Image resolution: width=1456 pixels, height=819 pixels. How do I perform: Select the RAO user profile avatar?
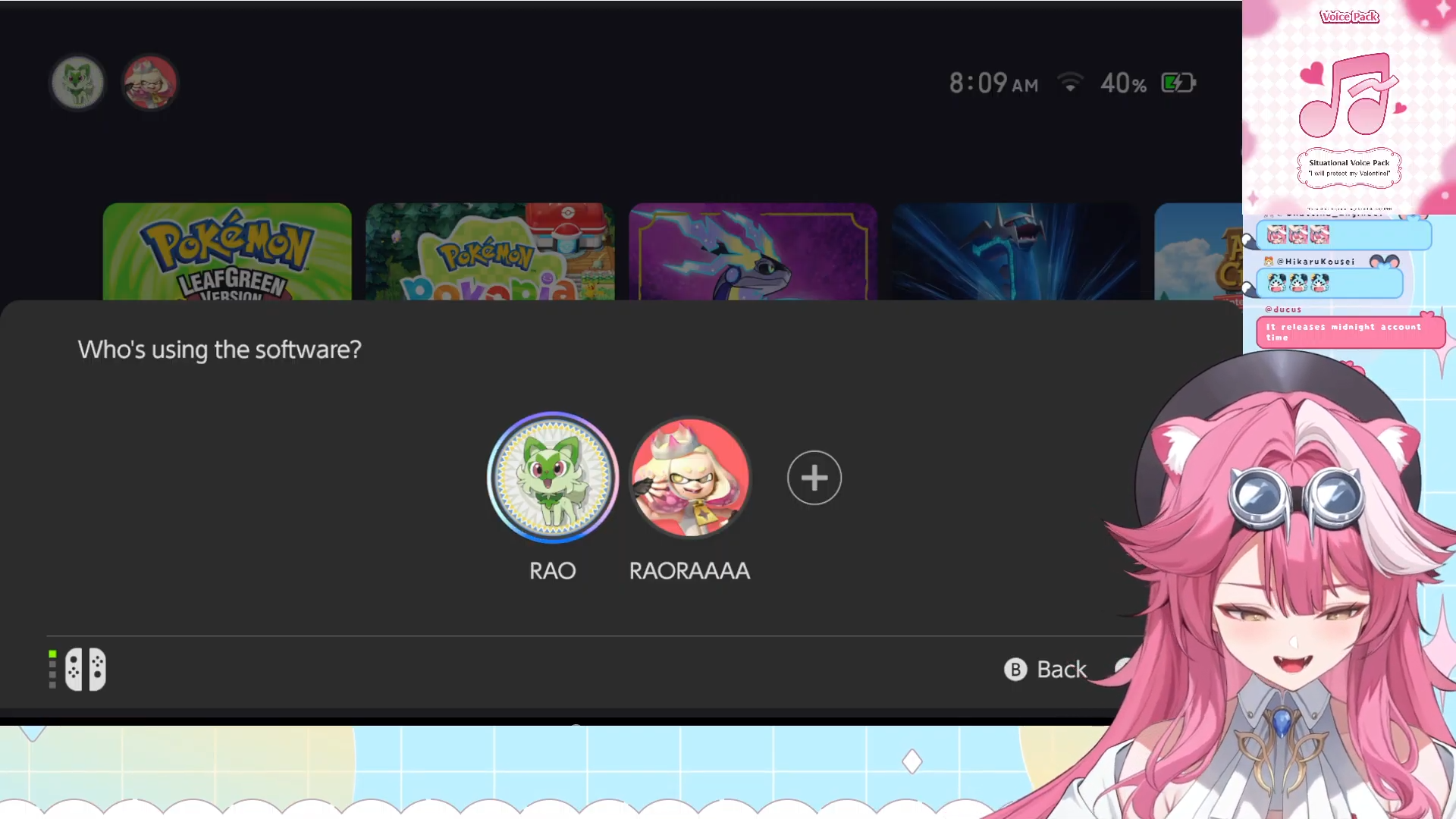[x=553, y=478]
